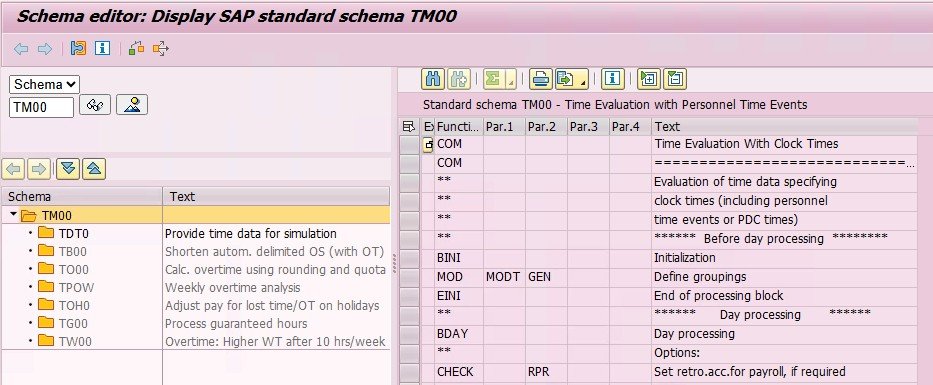
Task: Click the Par.4 column header
Action: click(631, 126)
